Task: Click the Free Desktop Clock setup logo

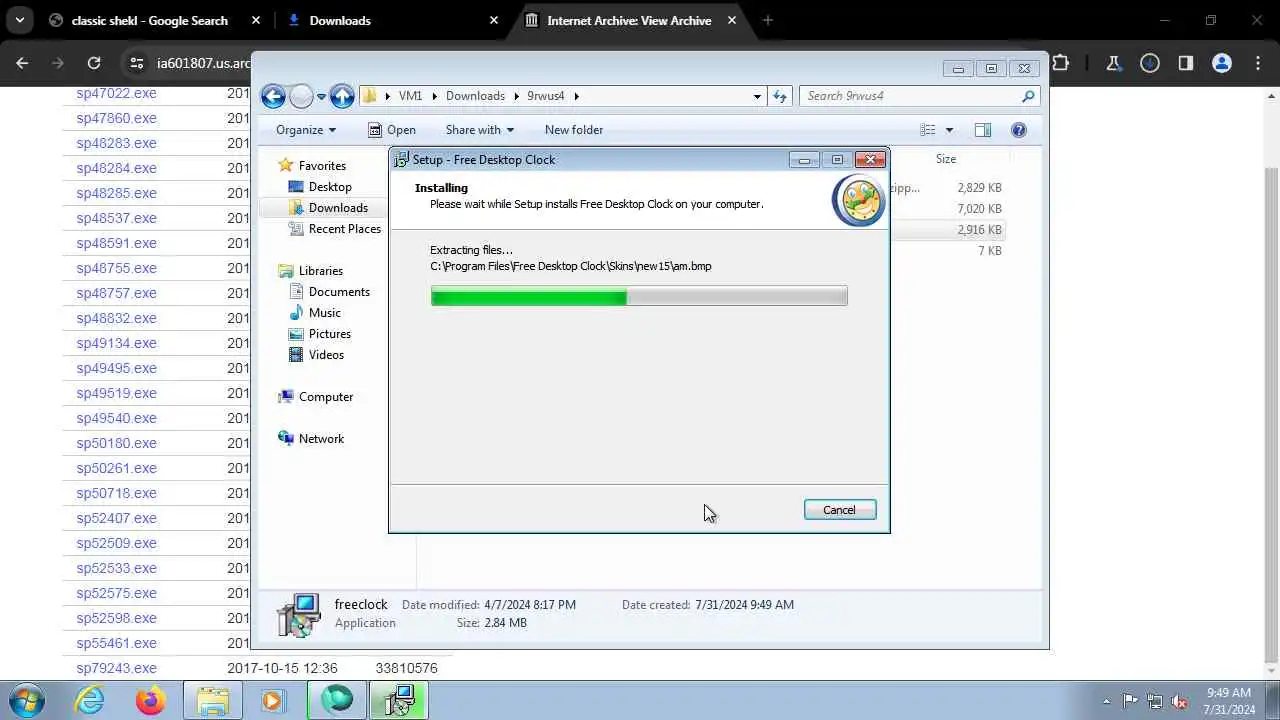Action: click(858, 200)
